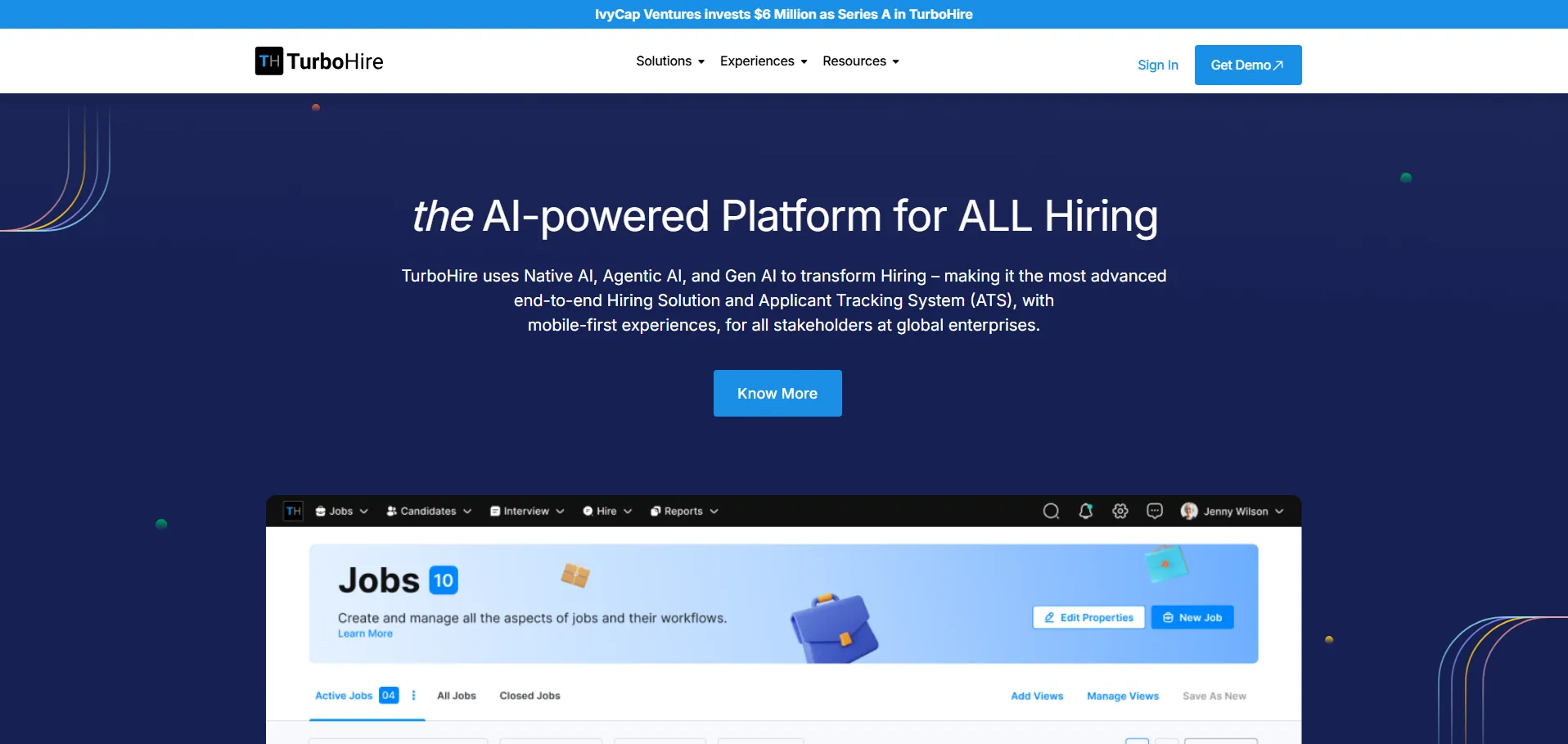Screen dimensions: 1568x744
Task: Expand the Experiences dropdown menu
Action: pyautogui.click(x=763, y=61)
